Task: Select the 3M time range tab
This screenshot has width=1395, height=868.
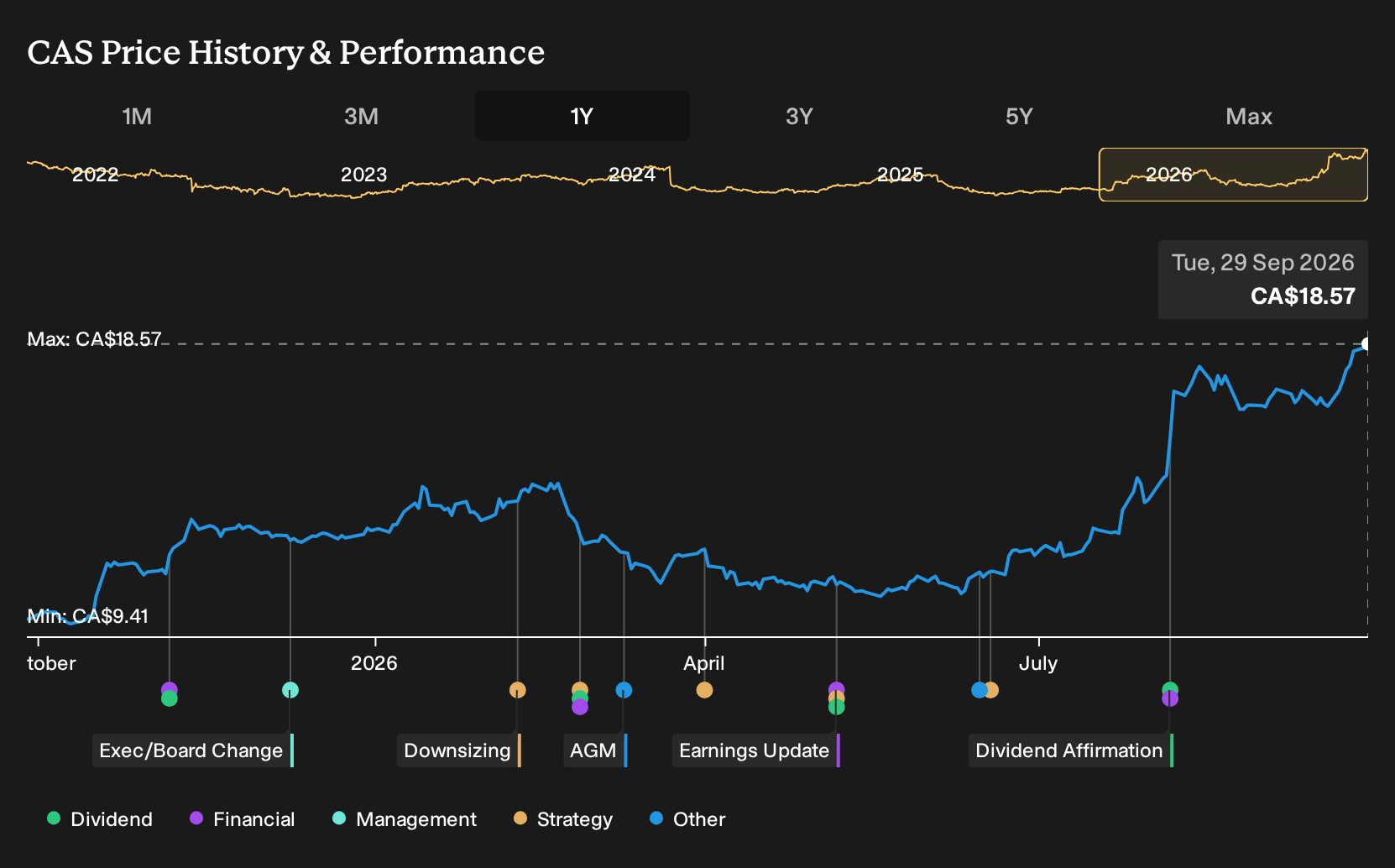Action: pyautogui.click(x=361, y=116)
